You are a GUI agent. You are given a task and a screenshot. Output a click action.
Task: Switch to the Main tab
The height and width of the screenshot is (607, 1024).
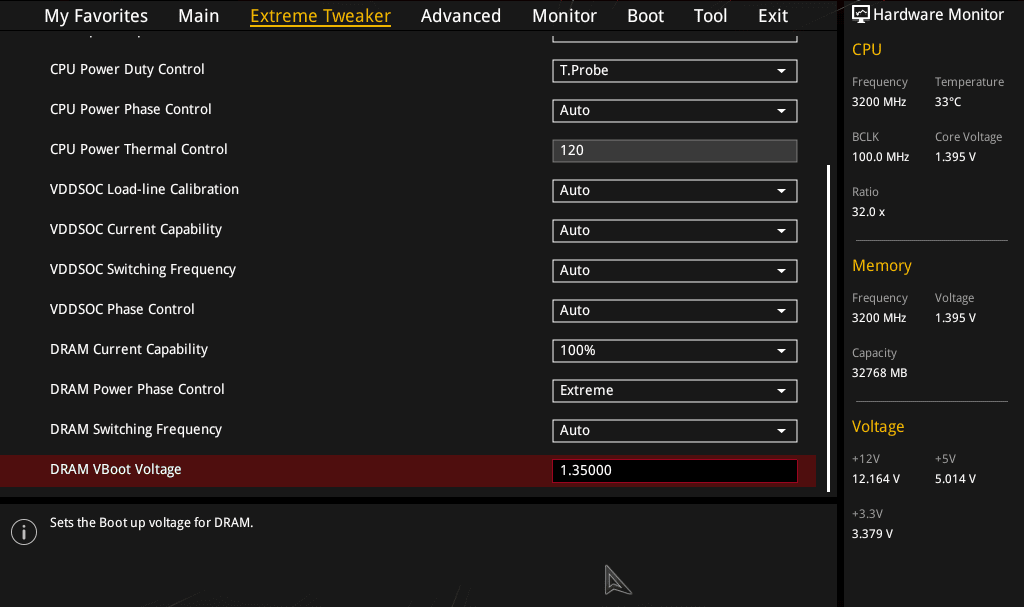tap(199, 16)
